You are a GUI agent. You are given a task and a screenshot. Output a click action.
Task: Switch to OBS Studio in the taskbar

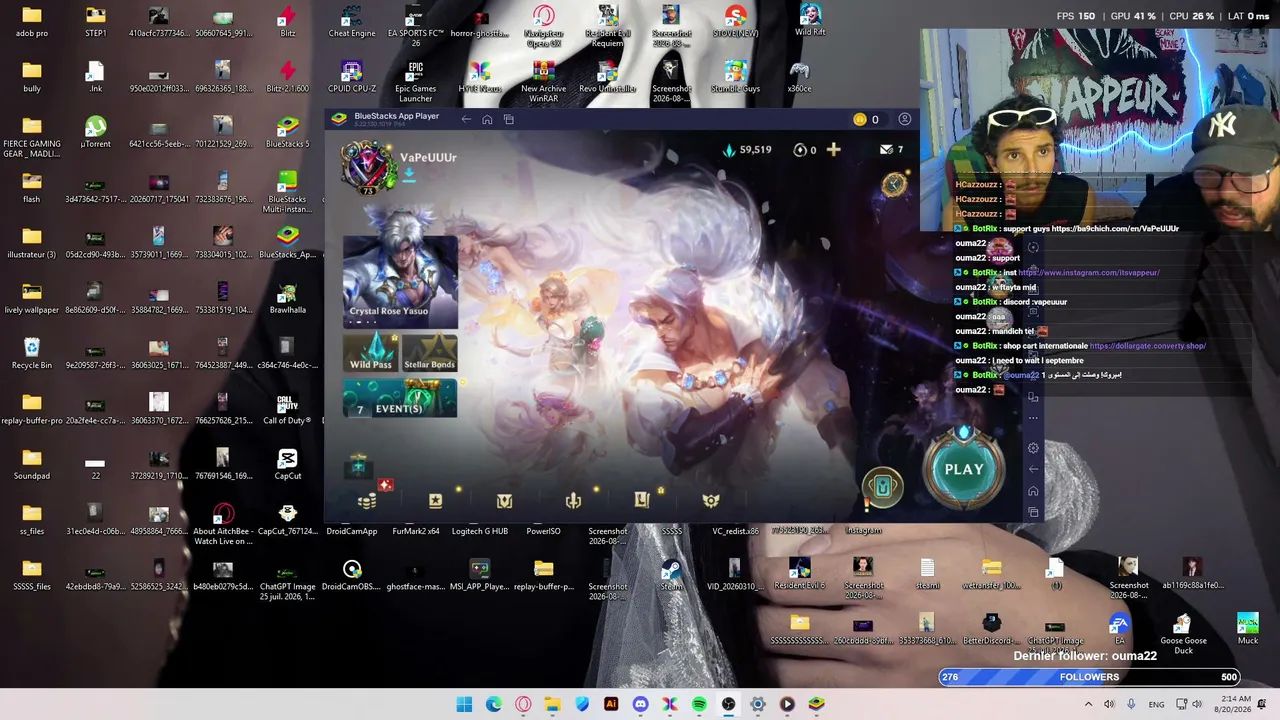[x=728, y=704]
